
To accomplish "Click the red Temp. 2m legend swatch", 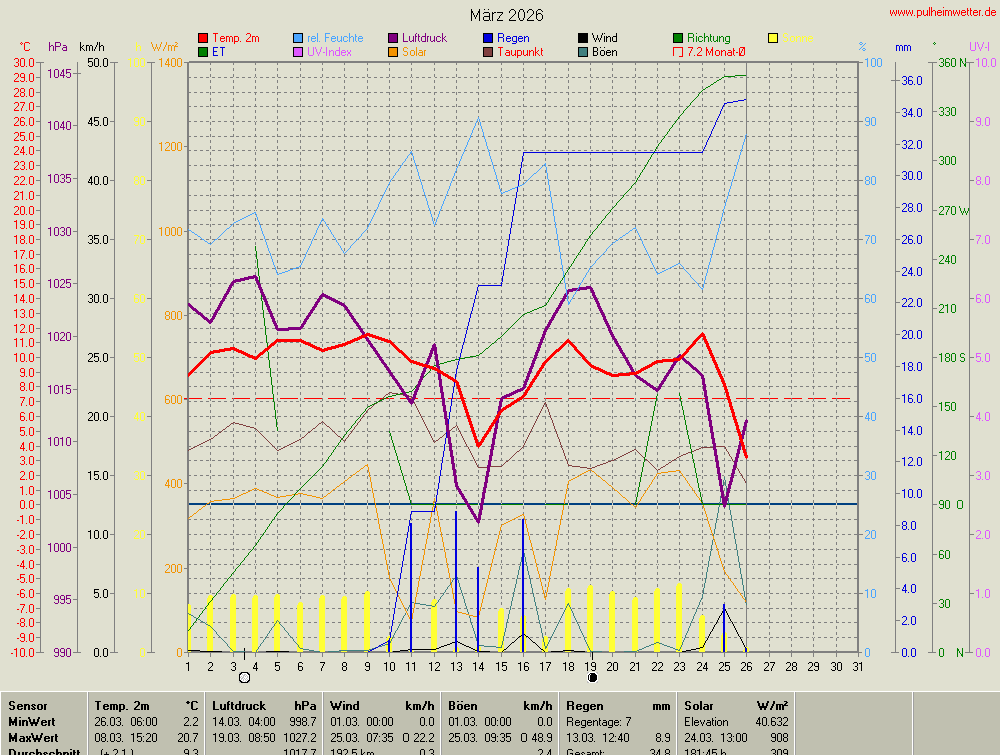I will click(x=204, y=38).
